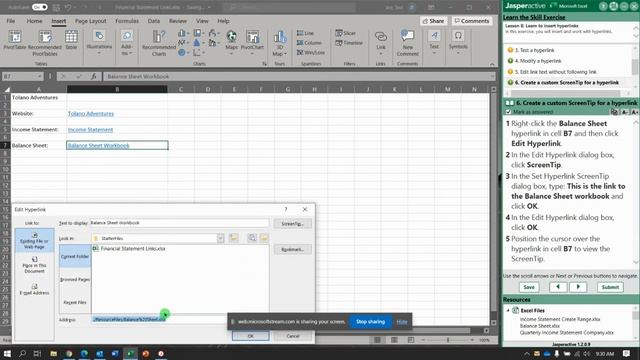Open the Maps chart option
640x360 pixels.
tap(231, 42)
